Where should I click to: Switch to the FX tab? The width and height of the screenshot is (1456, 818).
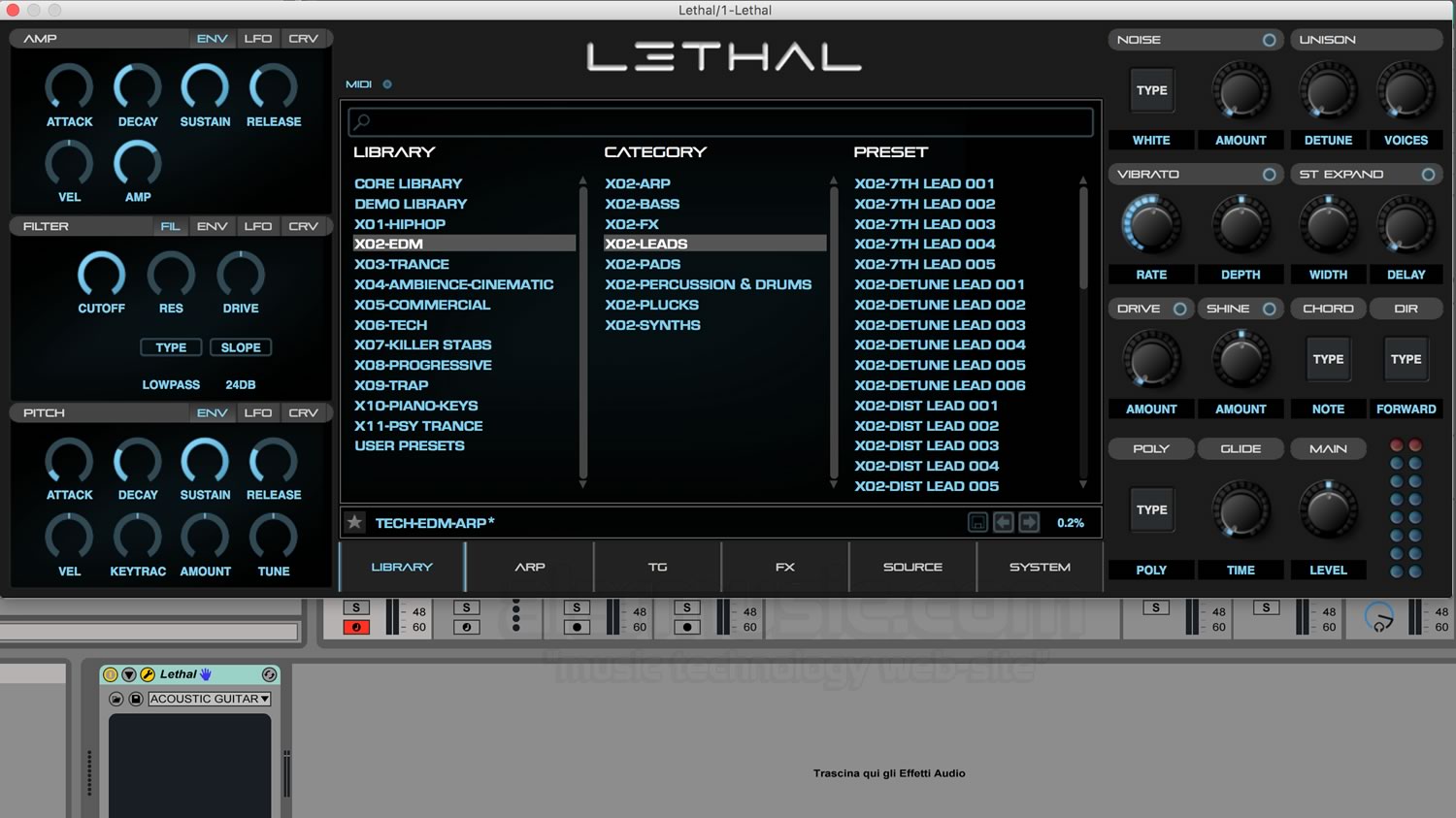tap(784, 567)
